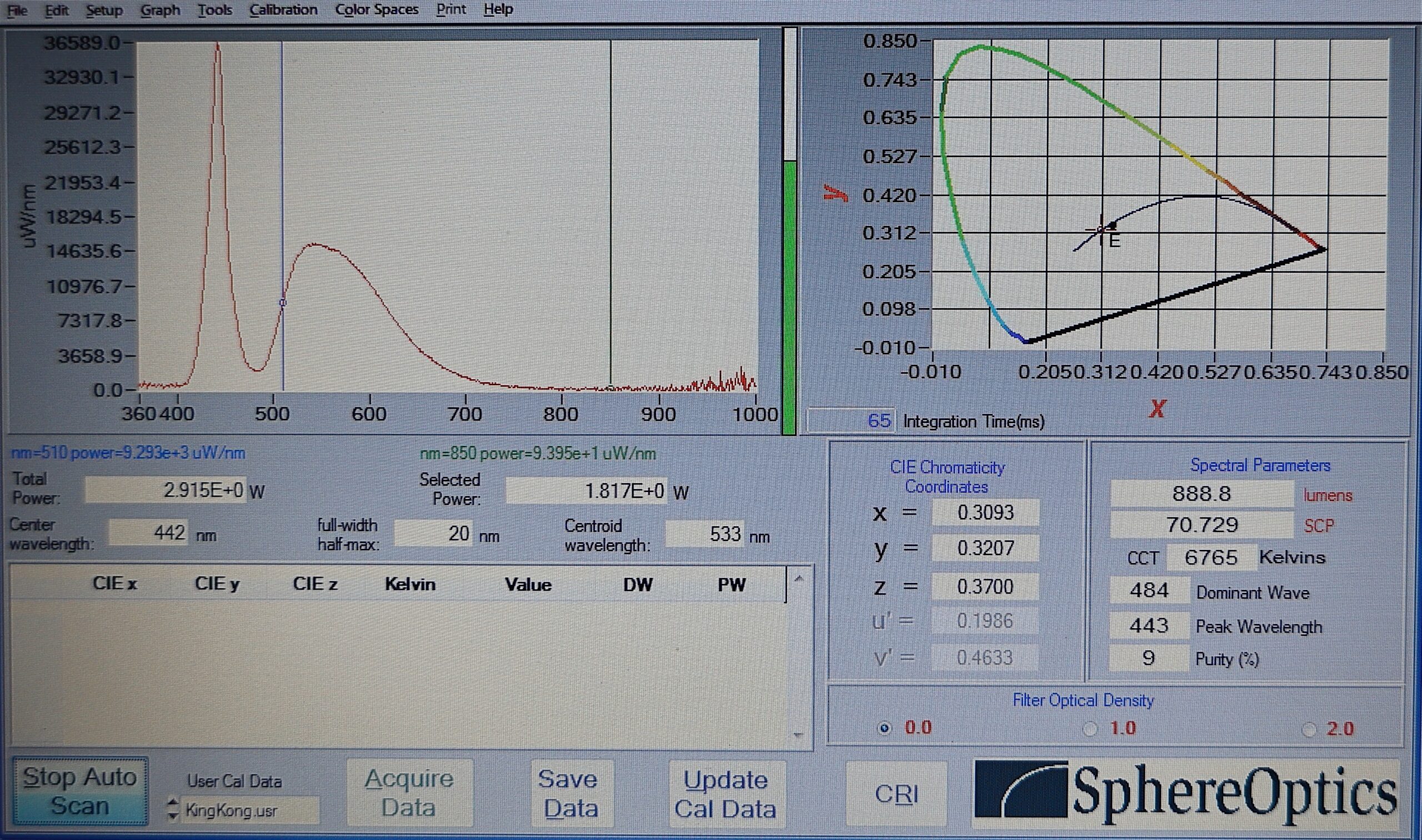
Task: Click the User Cal Data stepper arrows
Action: [173, 809]
